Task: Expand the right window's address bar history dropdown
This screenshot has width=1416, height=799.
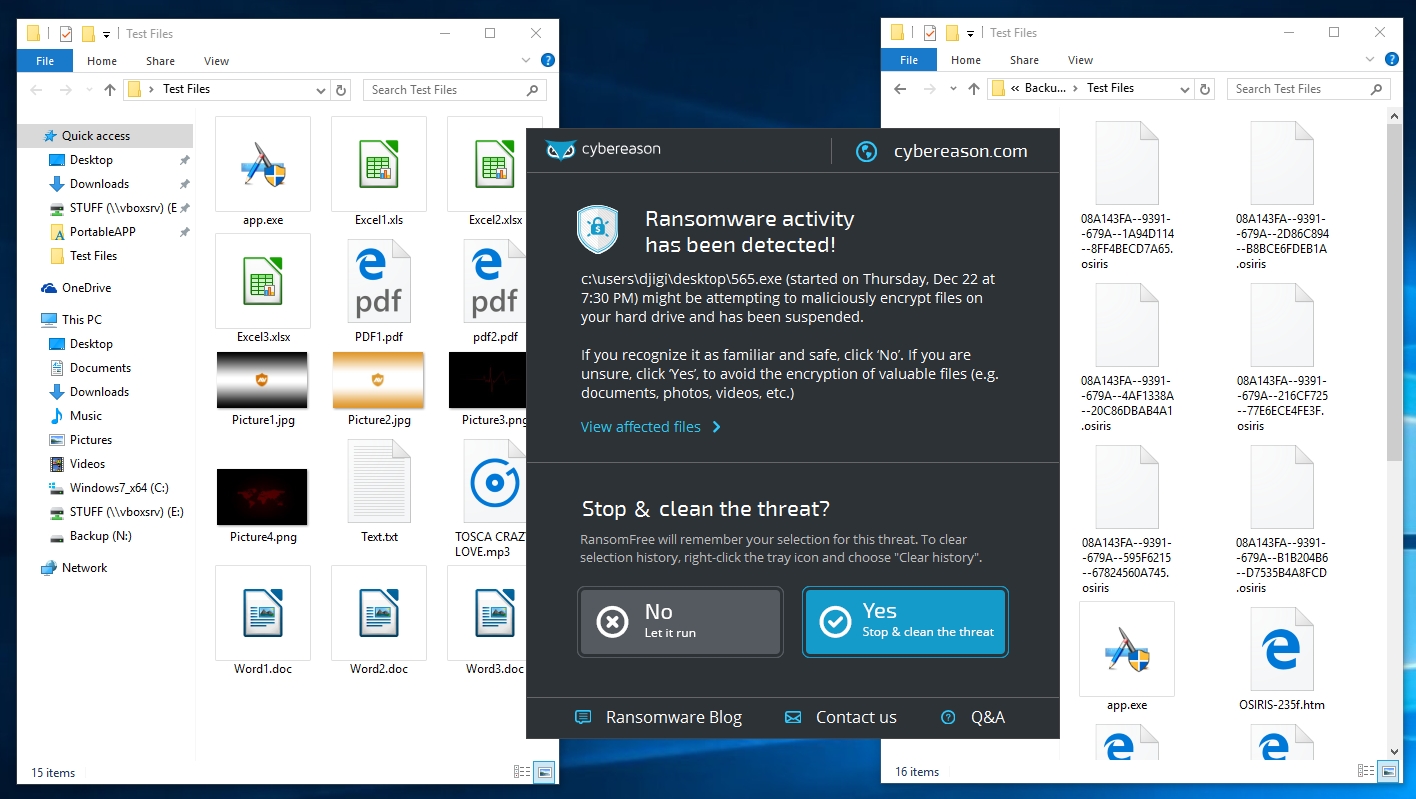Action: 1185,89
